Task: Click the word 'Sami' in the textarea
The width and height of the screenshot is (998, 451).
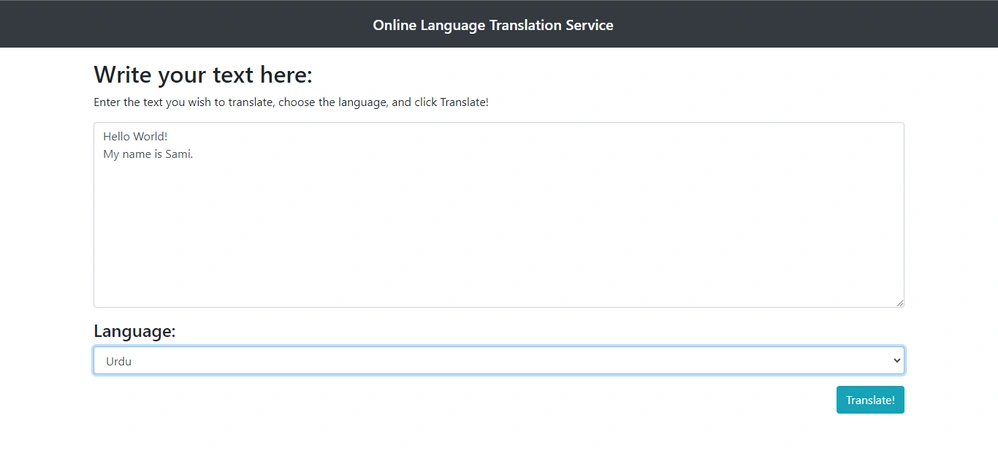Action: pos(178,155)
